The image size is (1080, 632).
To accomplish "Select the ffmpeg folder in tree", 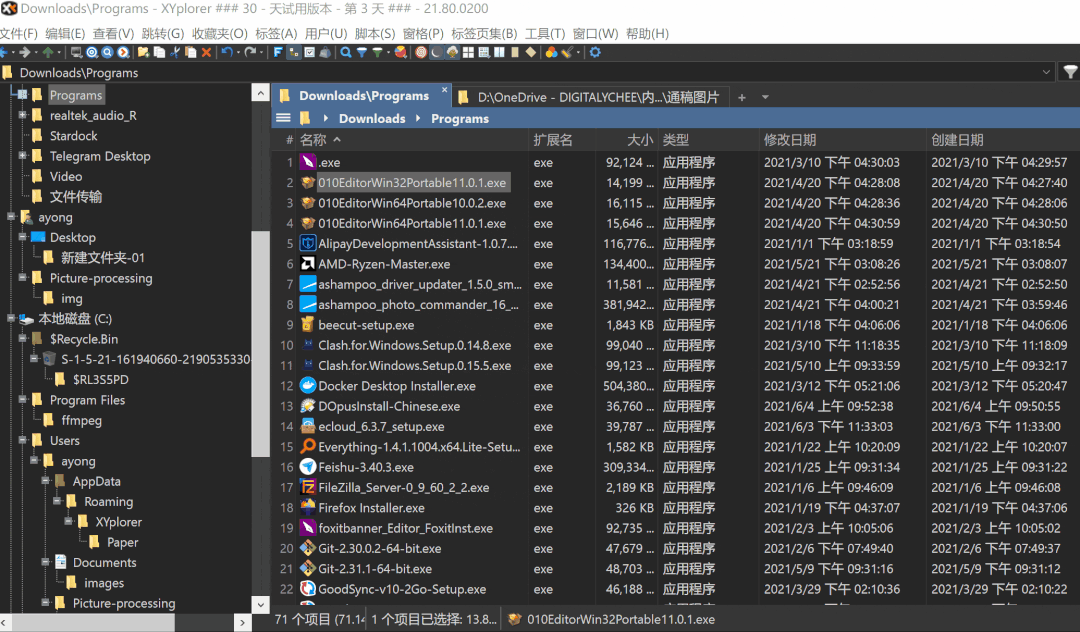I will click(x=81, y=420).
